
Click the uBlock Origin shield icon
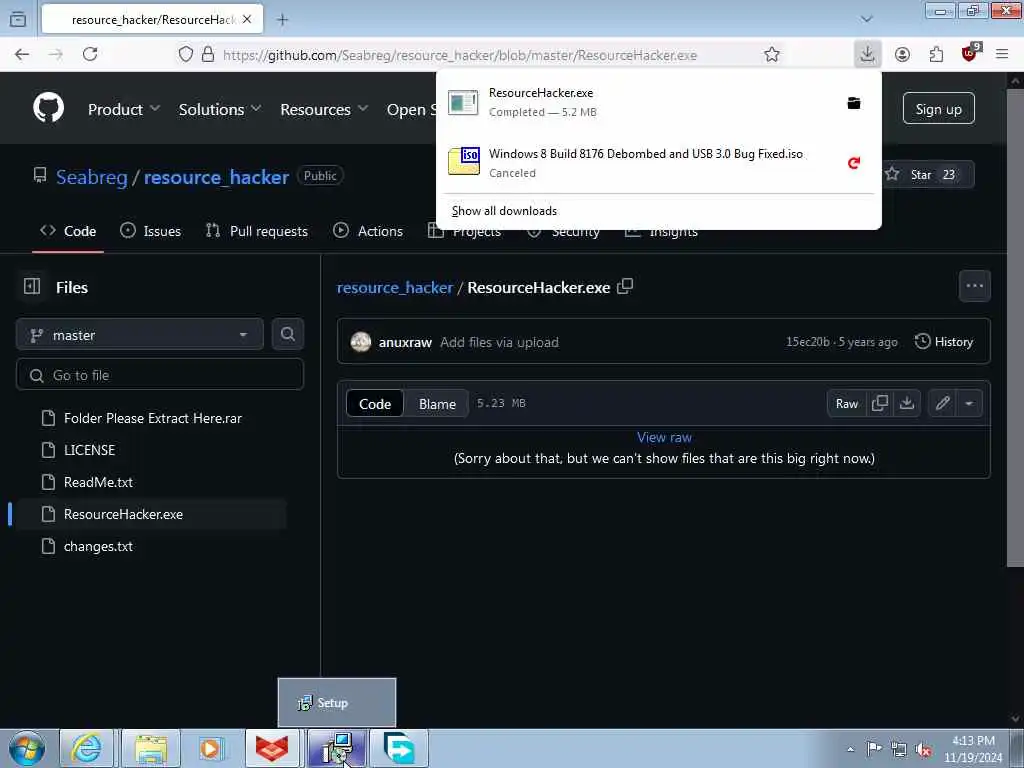click(970, 53)
